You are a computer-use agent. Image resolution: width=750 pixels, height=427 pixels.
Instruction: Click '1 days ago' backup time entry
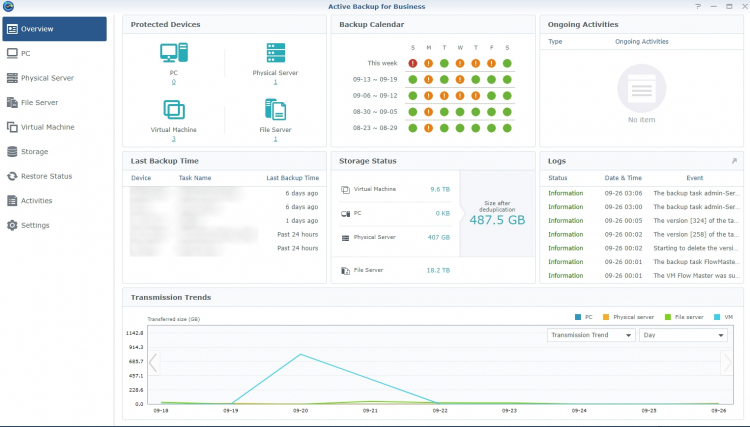(302, 221)
